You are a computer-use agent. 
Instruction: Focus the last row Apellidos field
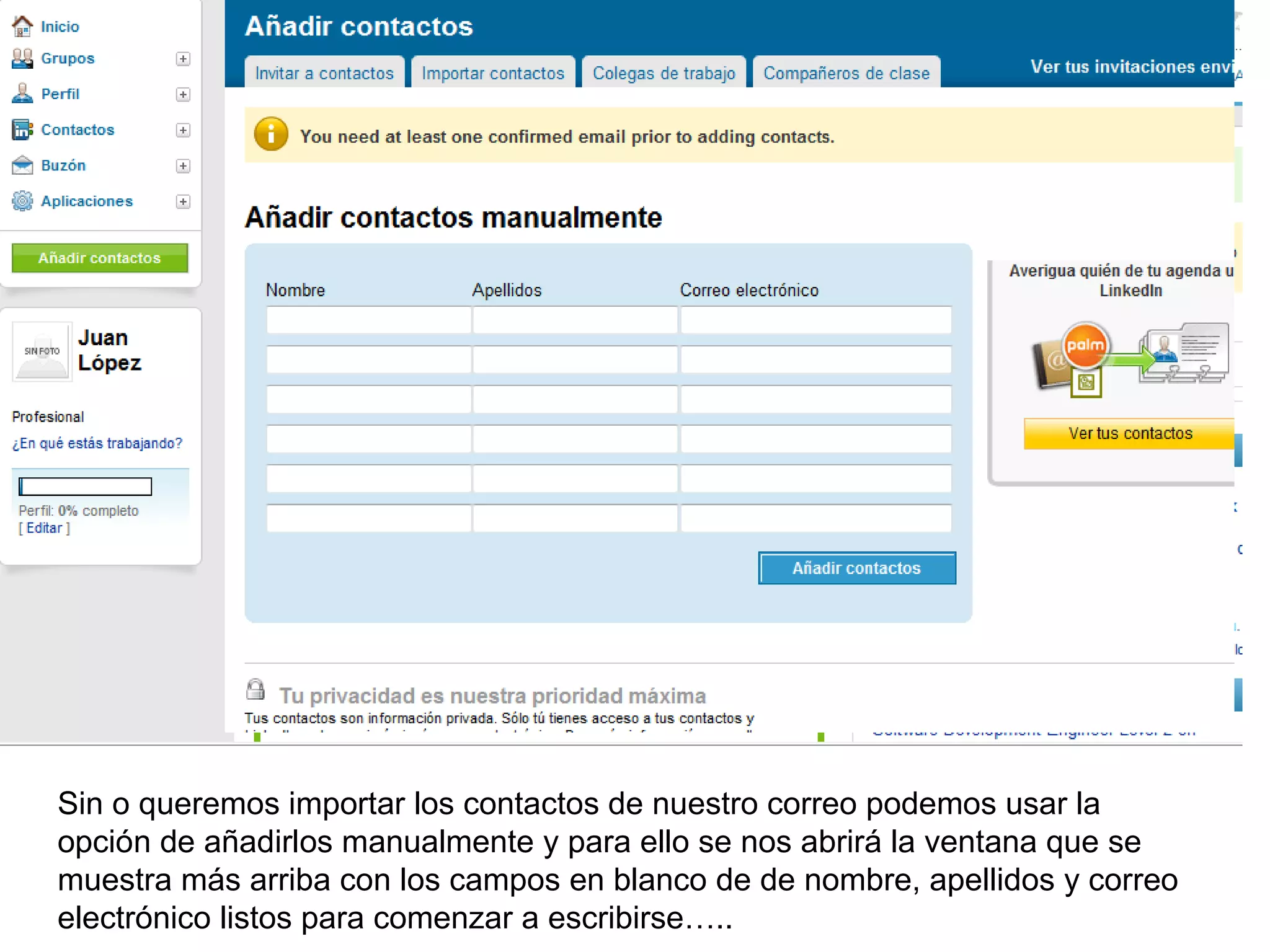coord(575,518)
